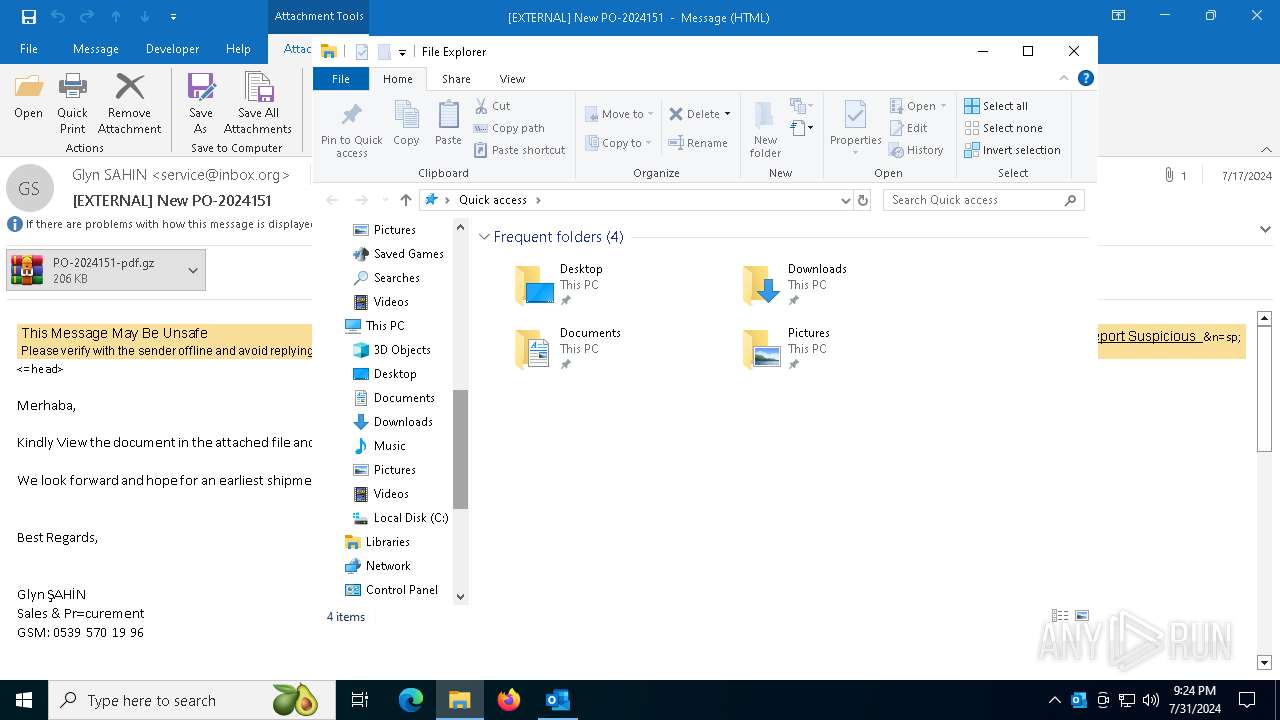Open the Developer tab in Outlook

click(x=172, y=49)
